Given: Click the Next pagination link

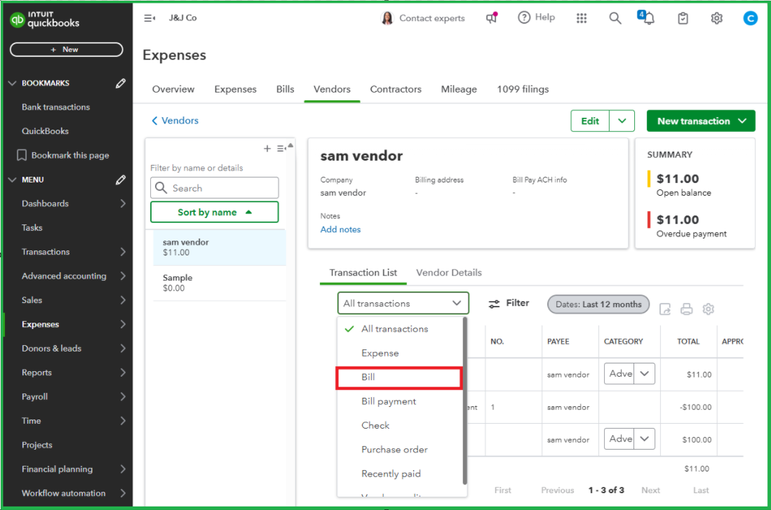Looking at the screenshot, I should point(651,490).
